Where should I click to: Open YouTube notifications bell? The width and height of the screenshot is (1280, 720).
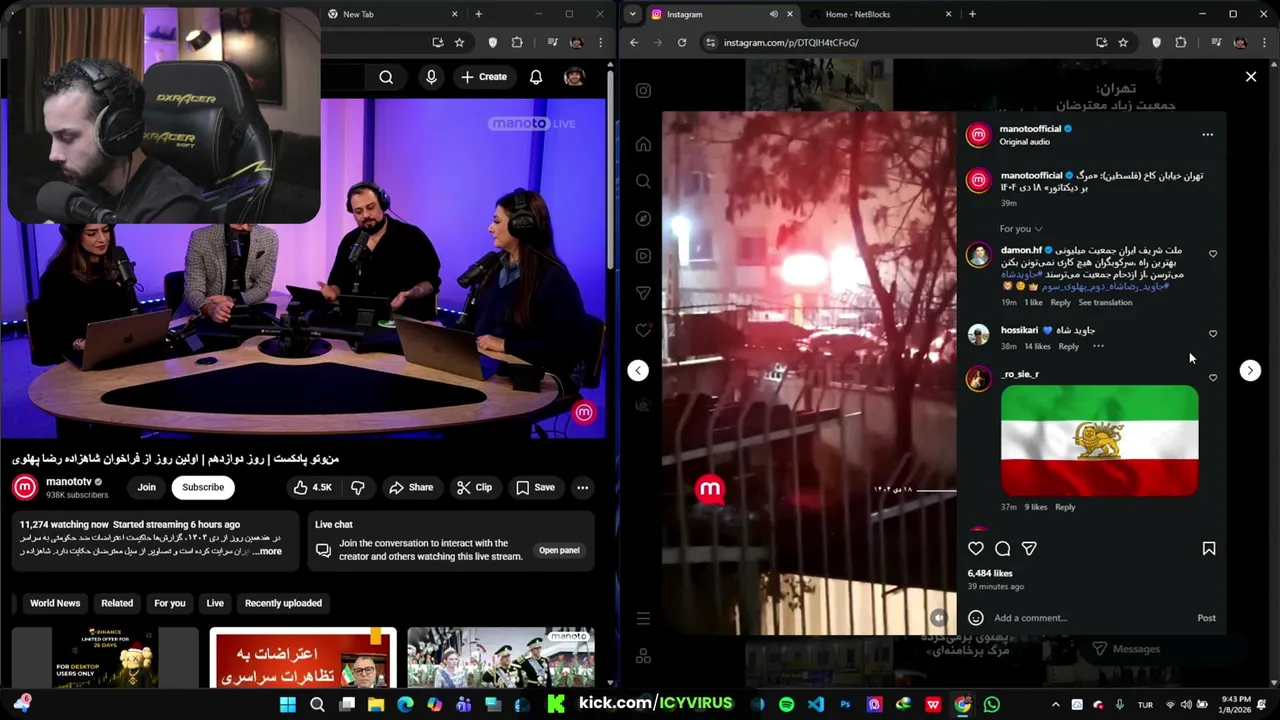(536, 77)
